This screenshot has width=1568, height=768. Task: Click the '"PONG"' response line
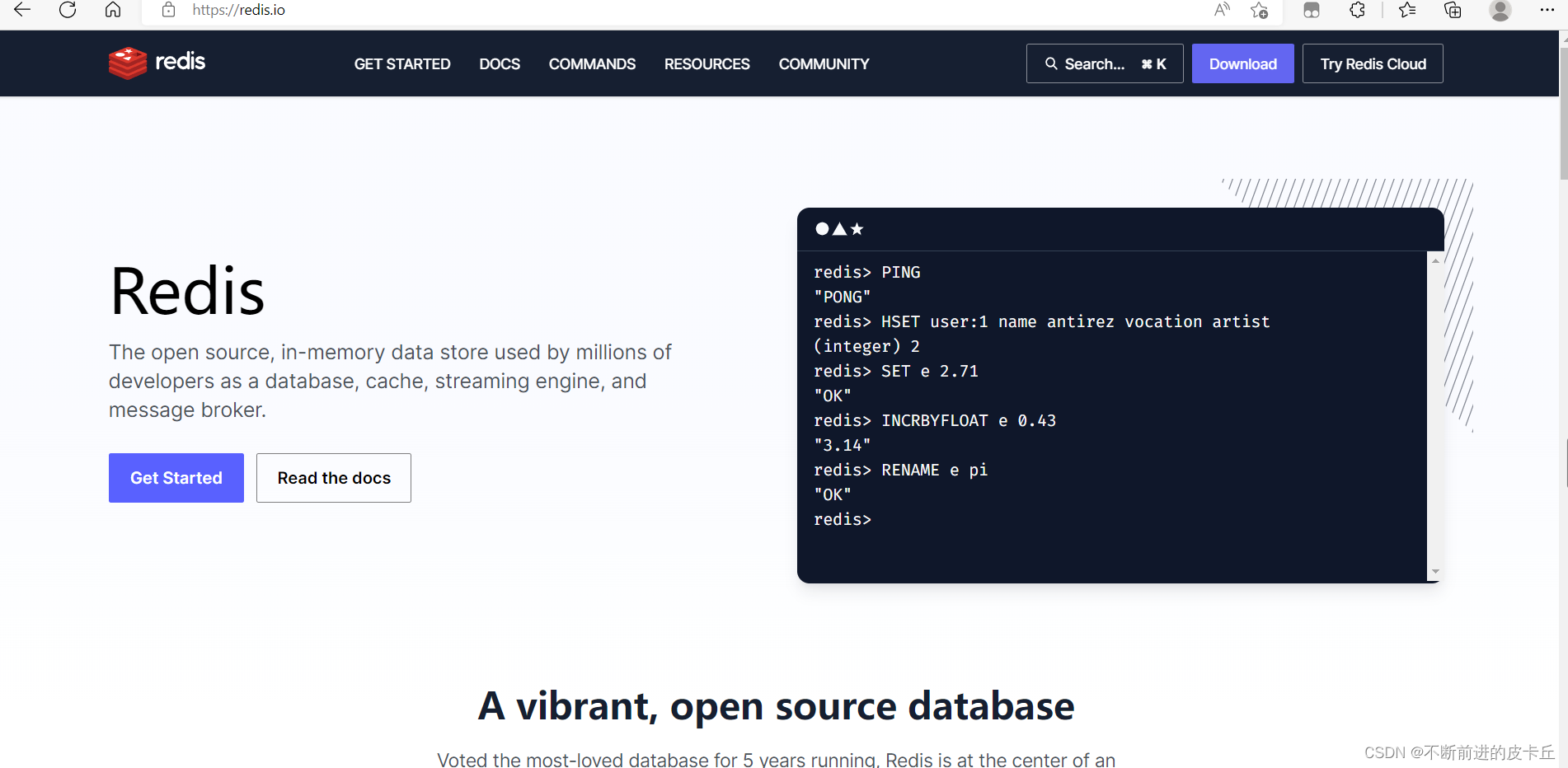[843, 297]
